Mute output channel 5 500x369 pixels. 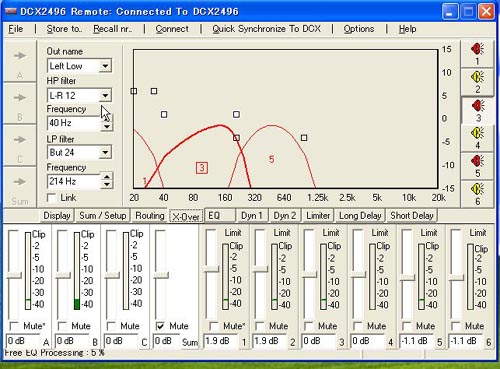click(x=407, y=326)
